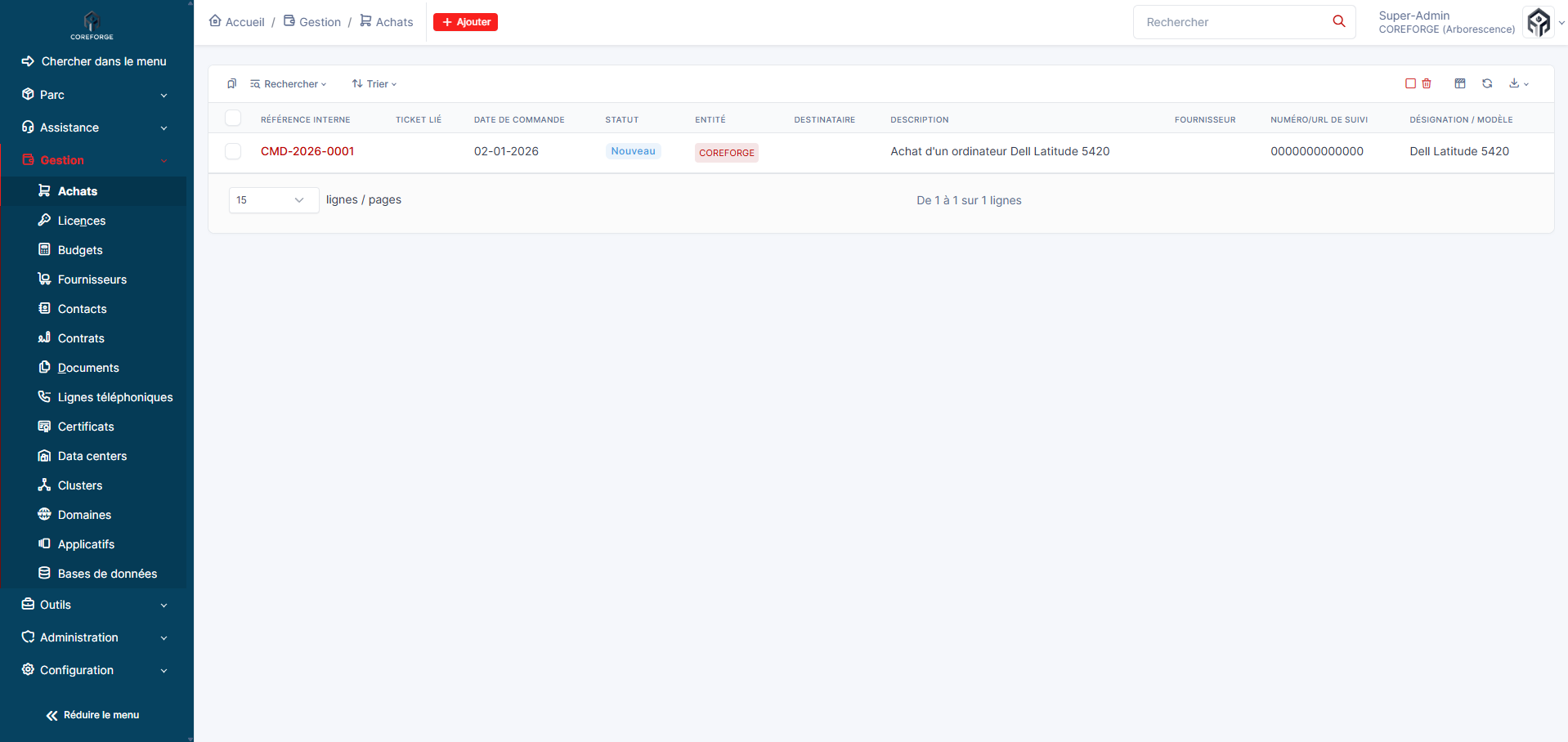Toggle the red square selection box in toolbar
Image resolution: width=1568 pixels, height=742 pixels.
coord(1410,83)
